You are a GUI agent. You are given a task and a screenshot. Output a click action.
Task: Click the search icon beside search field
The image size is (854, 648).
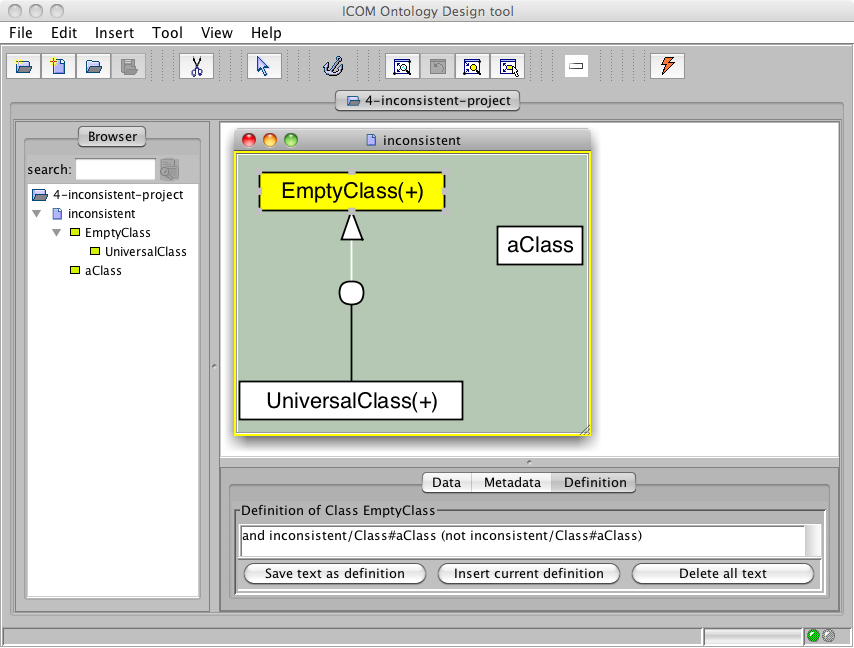tap(169, 169)
